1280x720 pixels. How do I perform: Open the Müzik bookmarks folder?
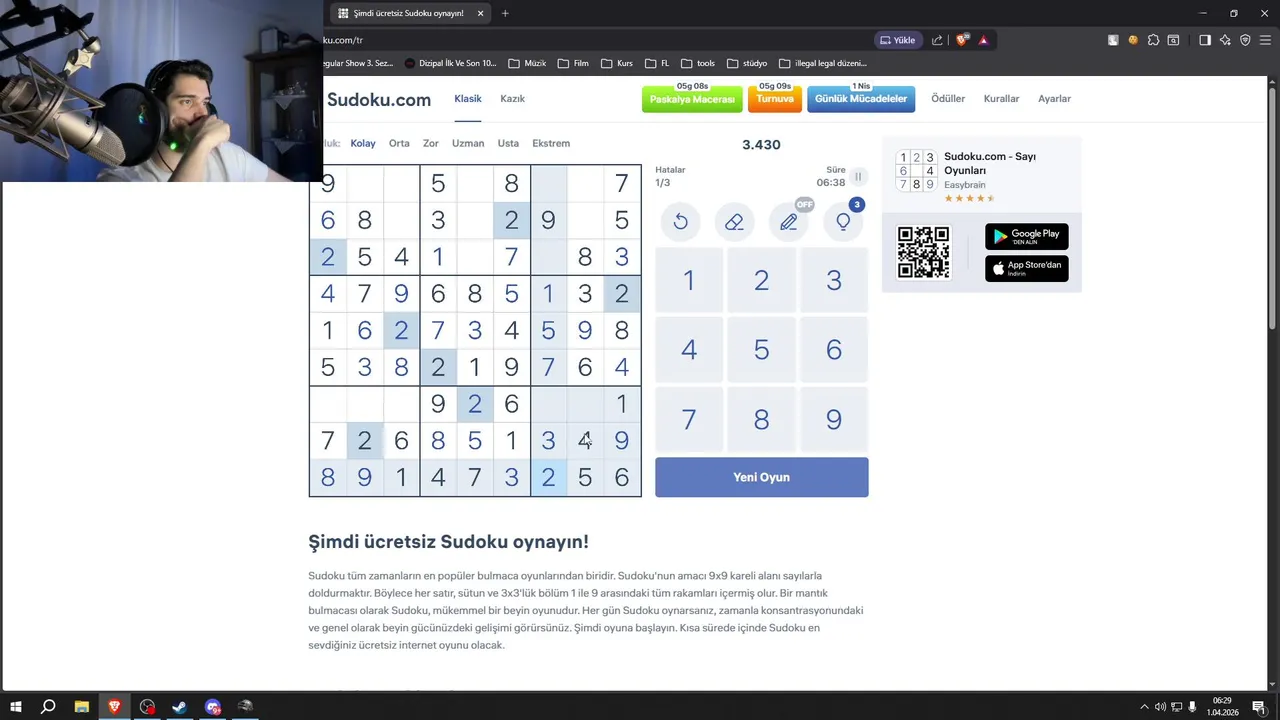527,63
